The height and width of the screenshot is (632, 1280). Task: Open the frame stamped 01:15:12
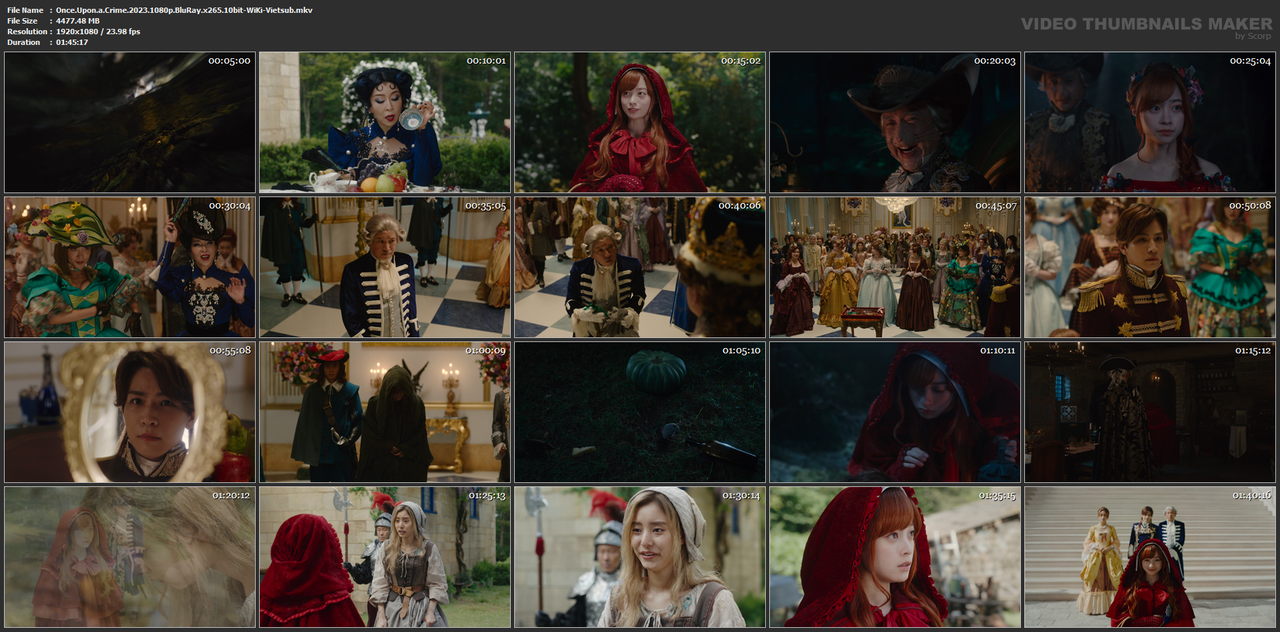[x=1150, y=412]
